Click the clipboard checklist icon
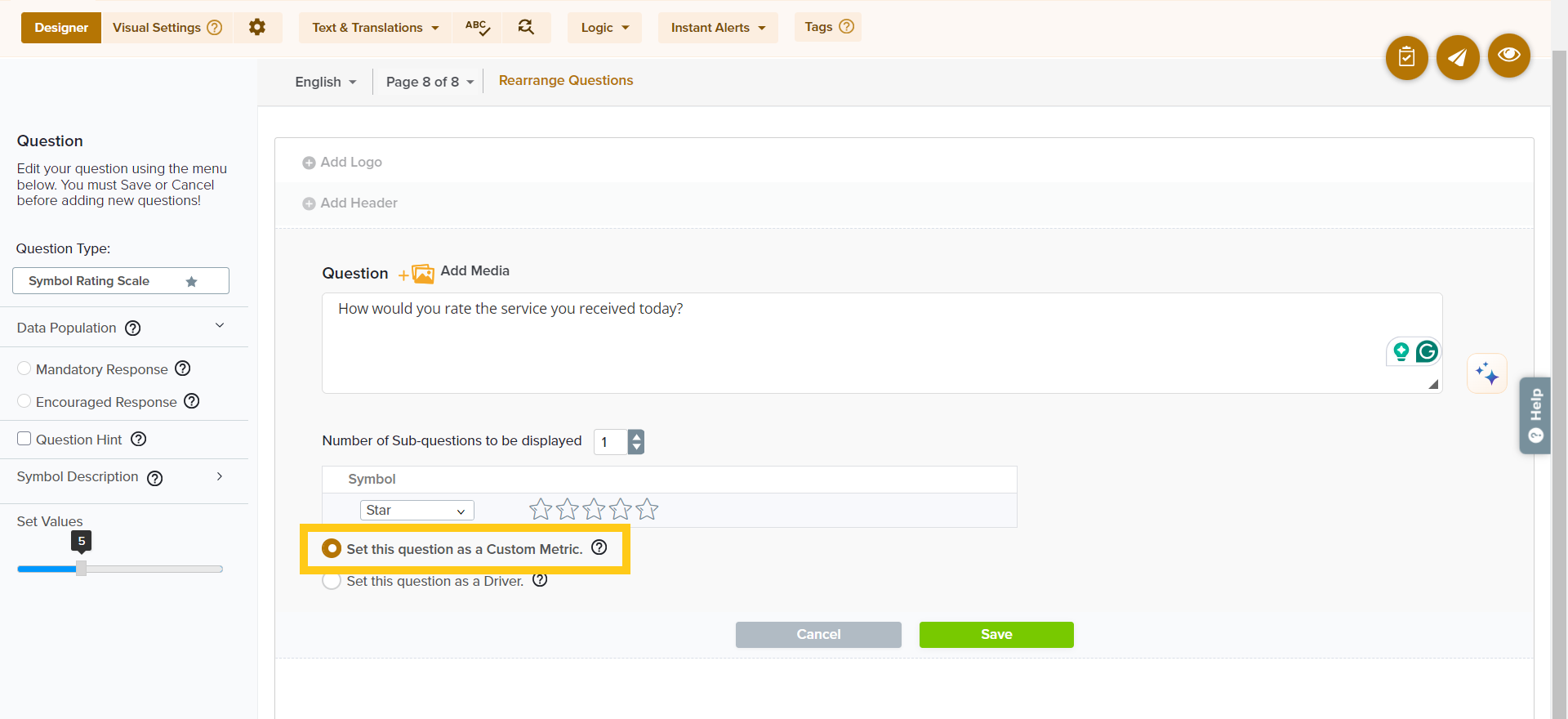 [1406, 57]
